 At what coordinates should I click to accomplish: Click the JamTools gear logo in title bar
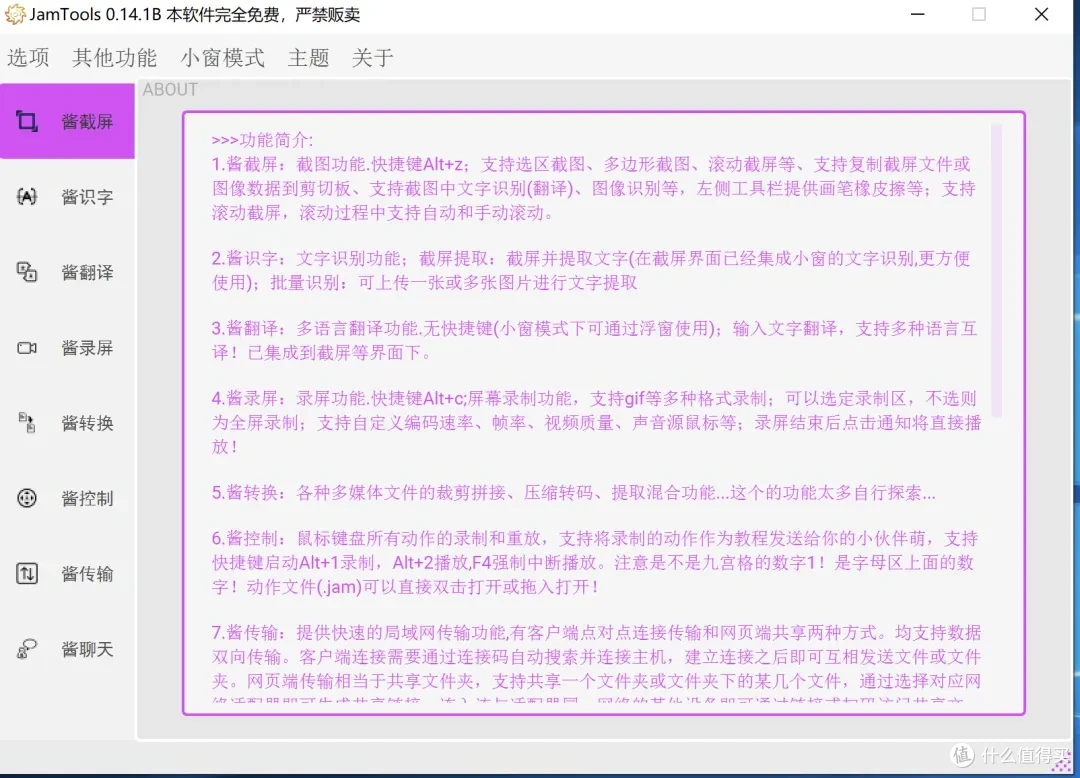(16, 15)
